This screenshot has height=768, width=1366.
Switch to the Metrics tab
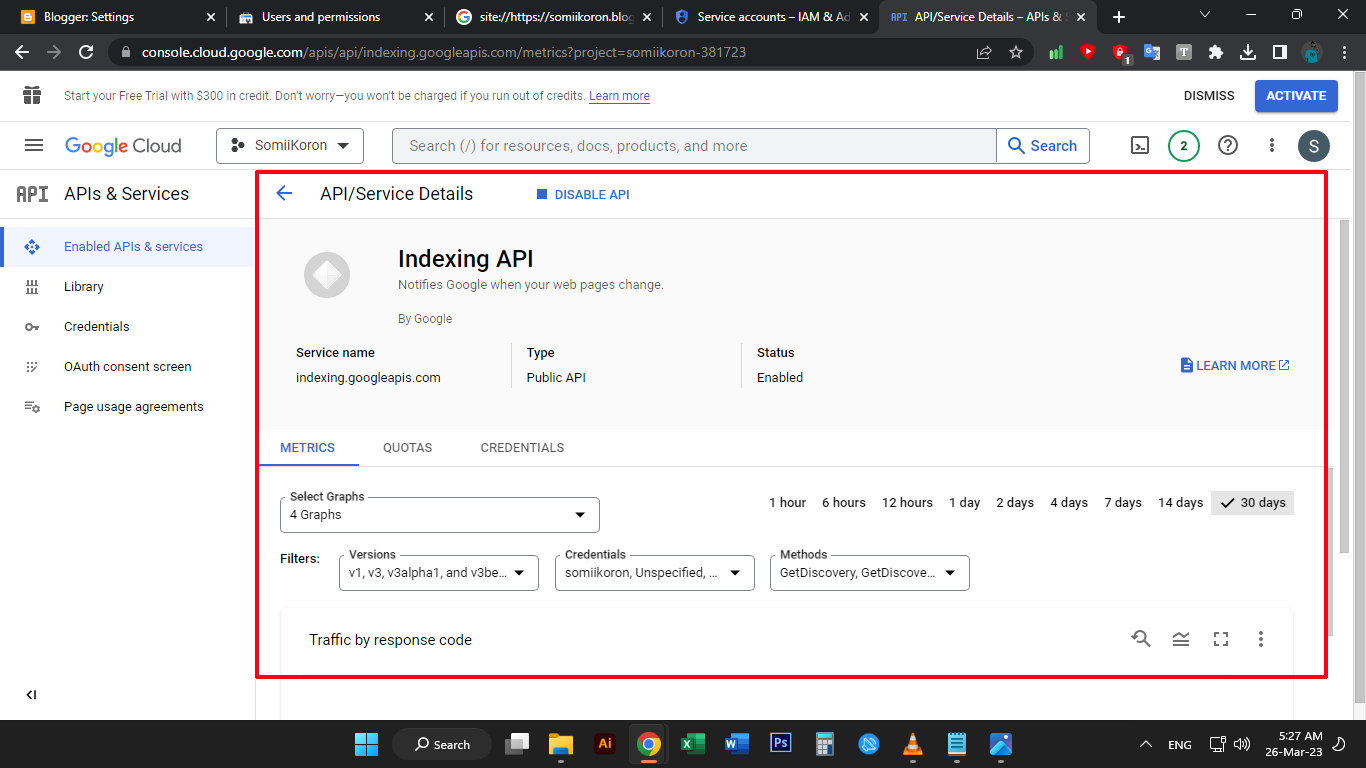(308, 448)
